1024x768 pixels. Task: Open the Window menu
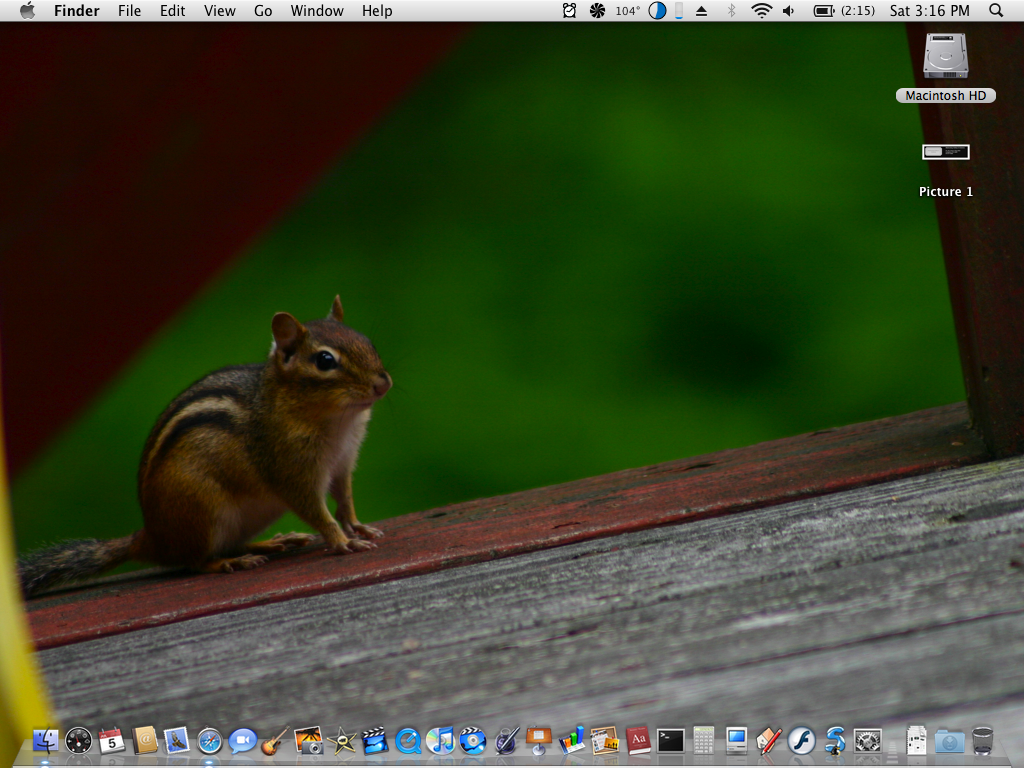317,10
